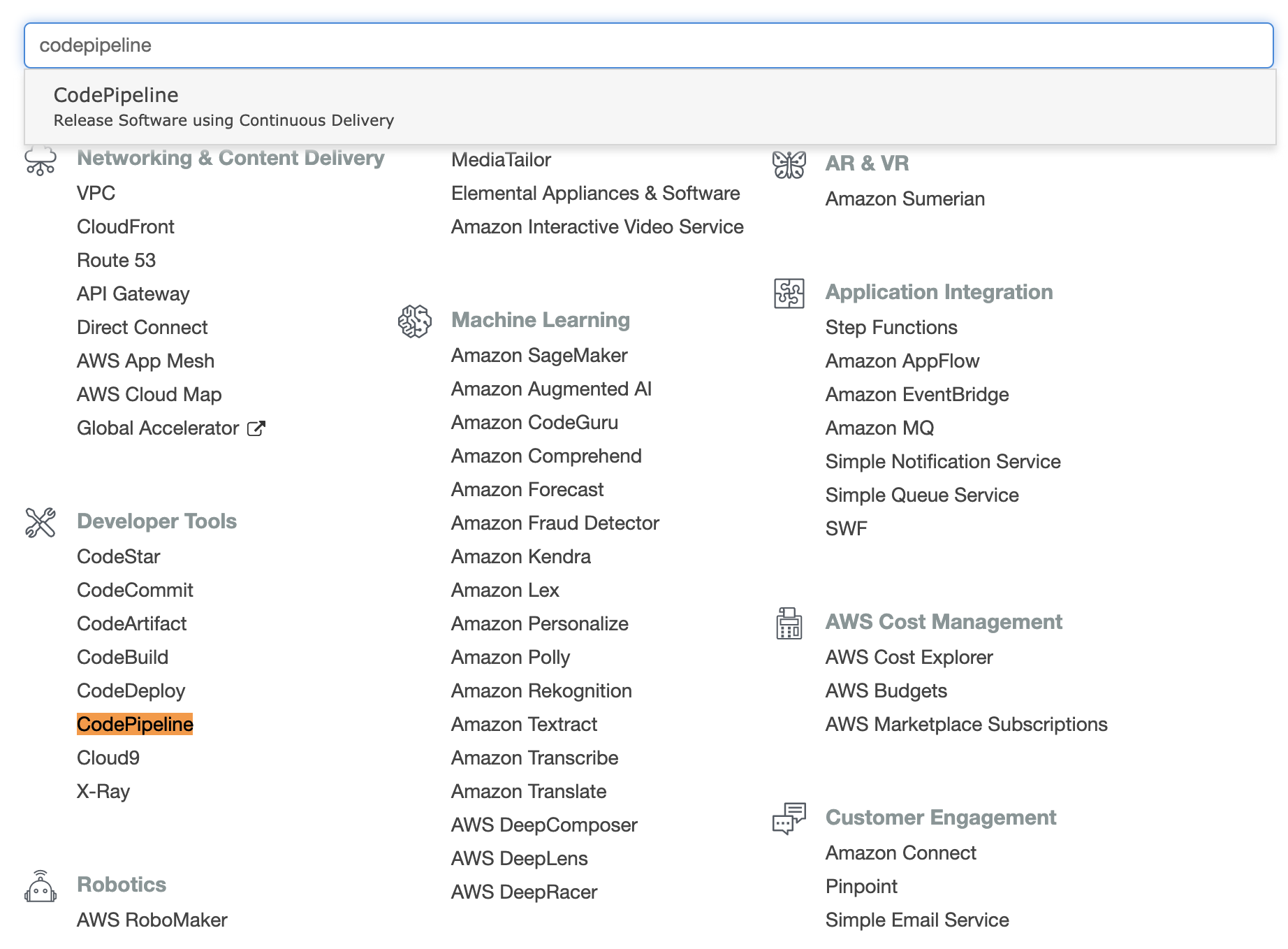Open Amazon Lex
This screenshot has height=949, width=1288.
point(505,590)
